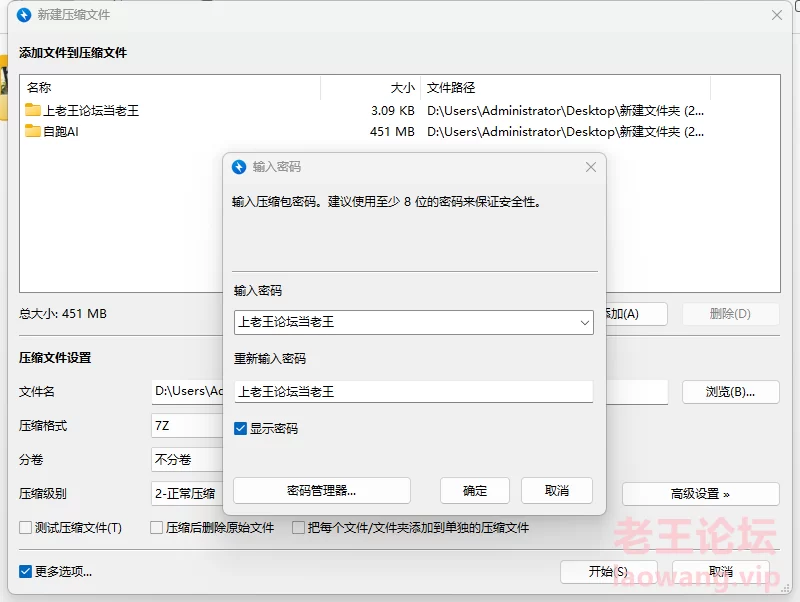
Task: Open the 压缩格式 7Z dropdown
Action: [x=187, y=425]
